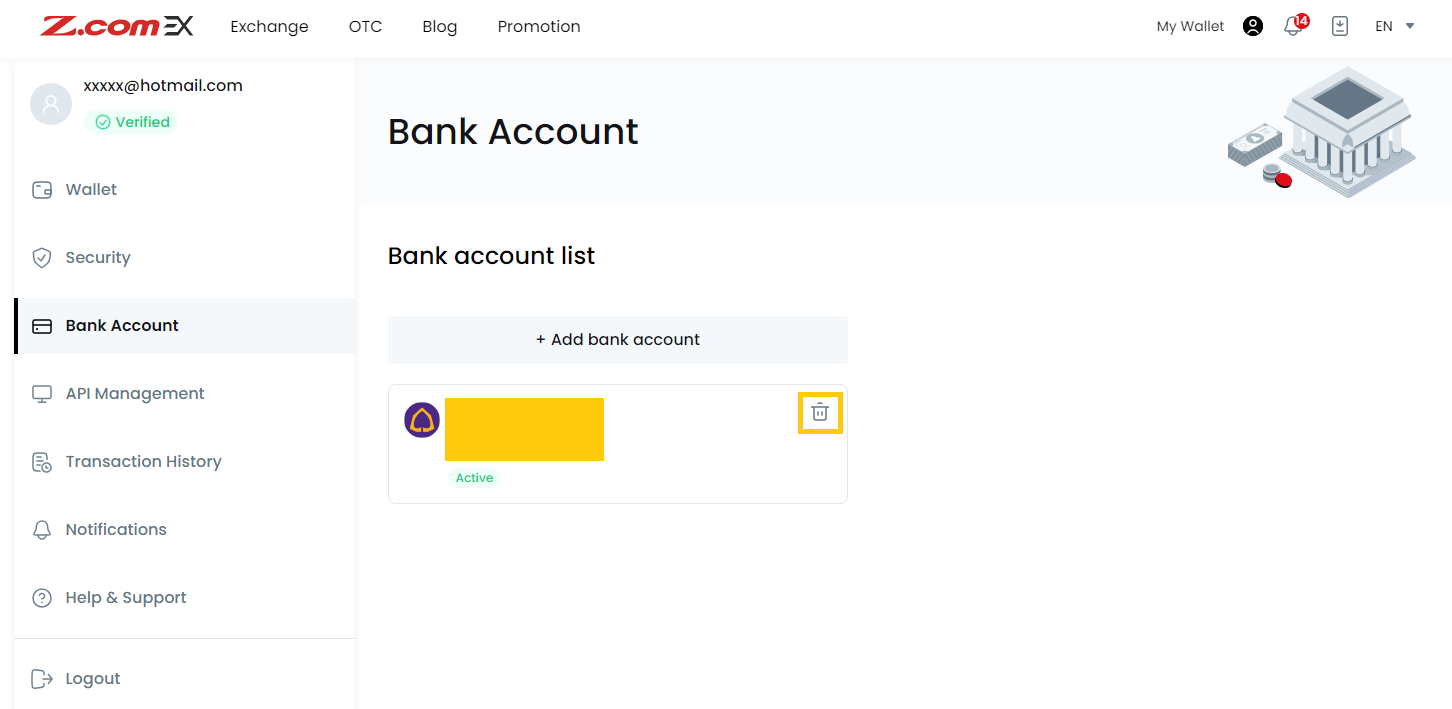Viewport: 1452px width, 709px height.
Task: Switch to the Exchange menu item
Action: [269, 26]
